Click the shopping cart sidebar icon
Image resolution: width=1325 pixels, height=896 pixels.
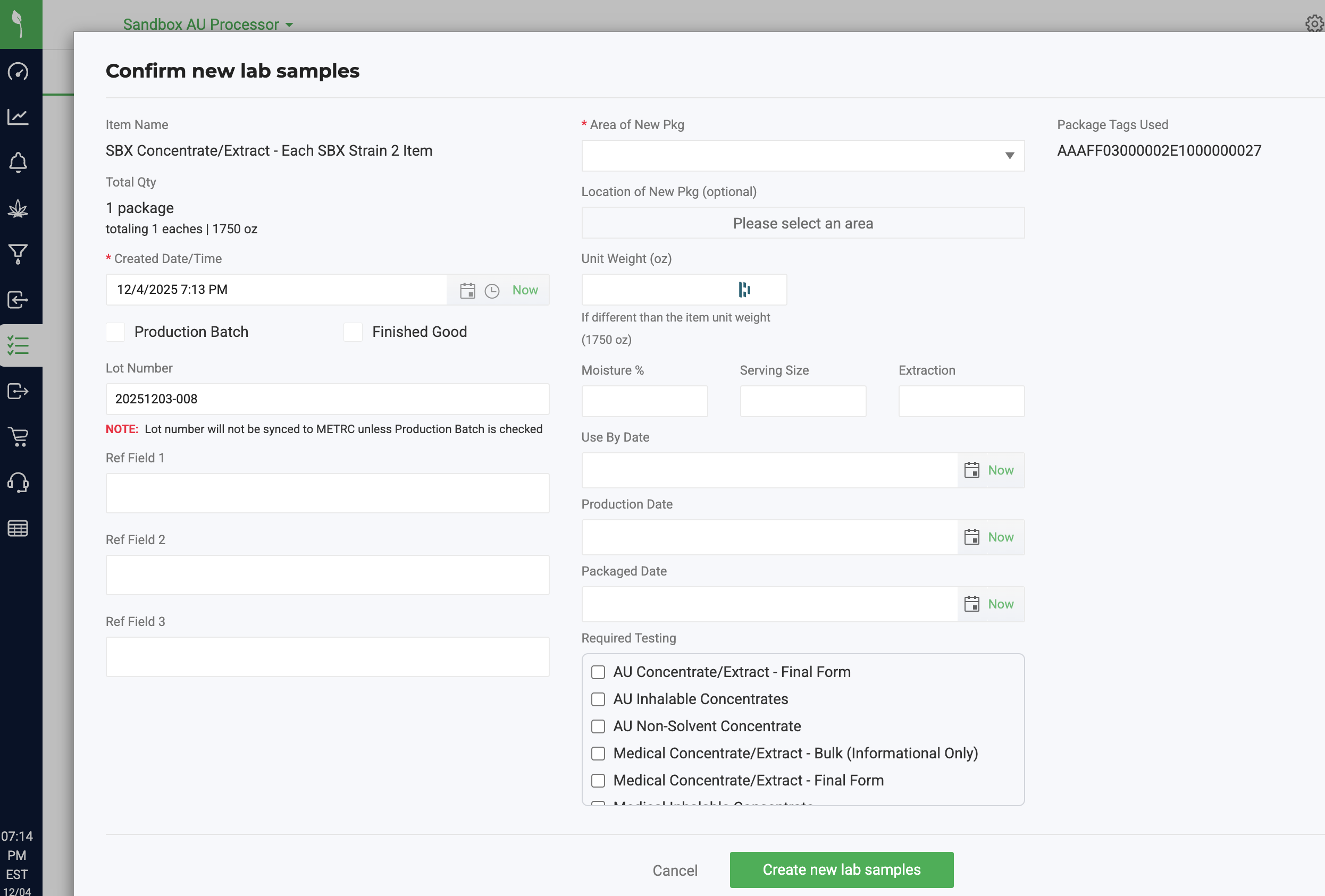point(18,437)
